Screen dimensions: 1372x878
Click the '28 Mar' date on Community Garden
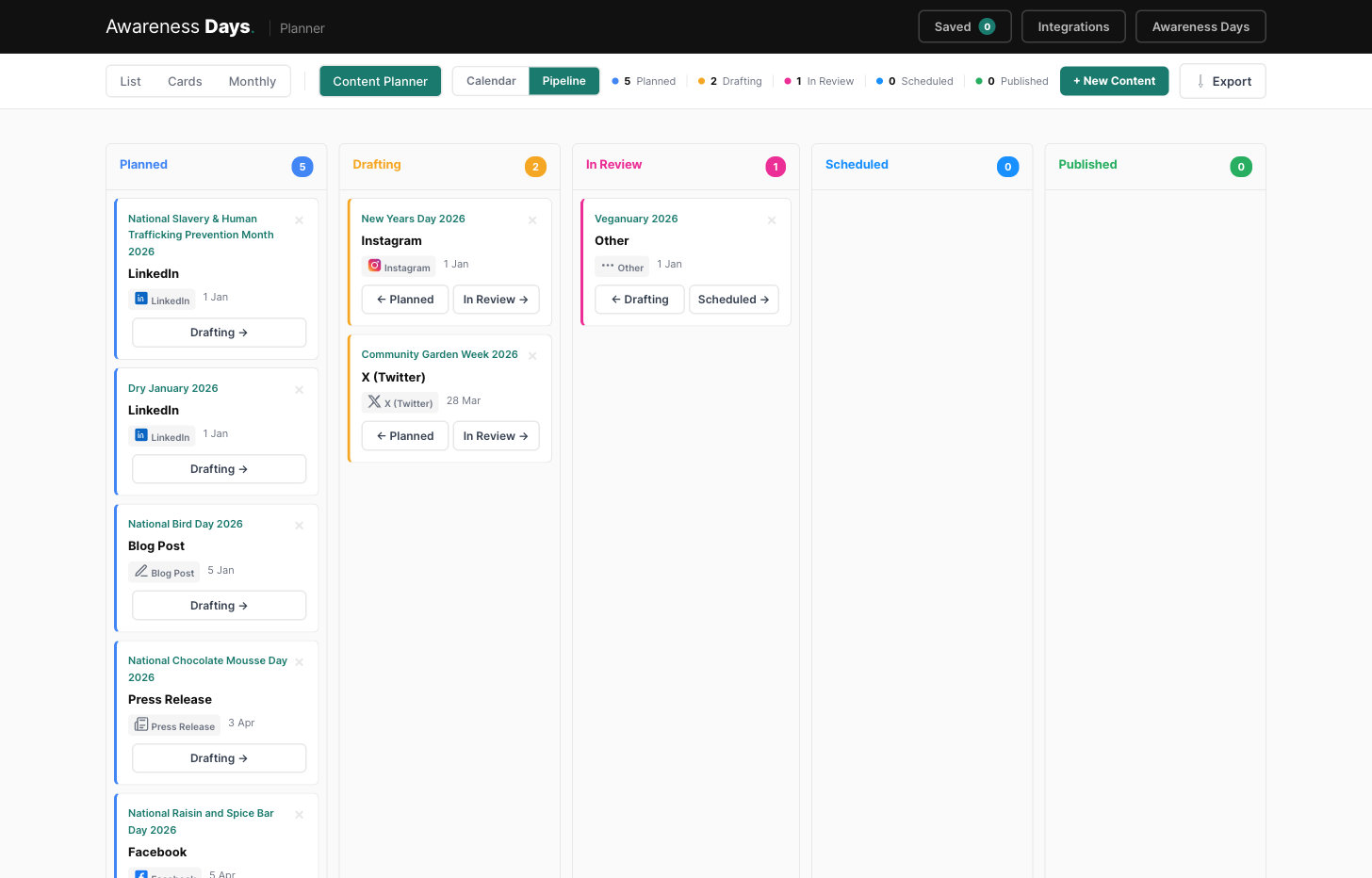point(464,400)
